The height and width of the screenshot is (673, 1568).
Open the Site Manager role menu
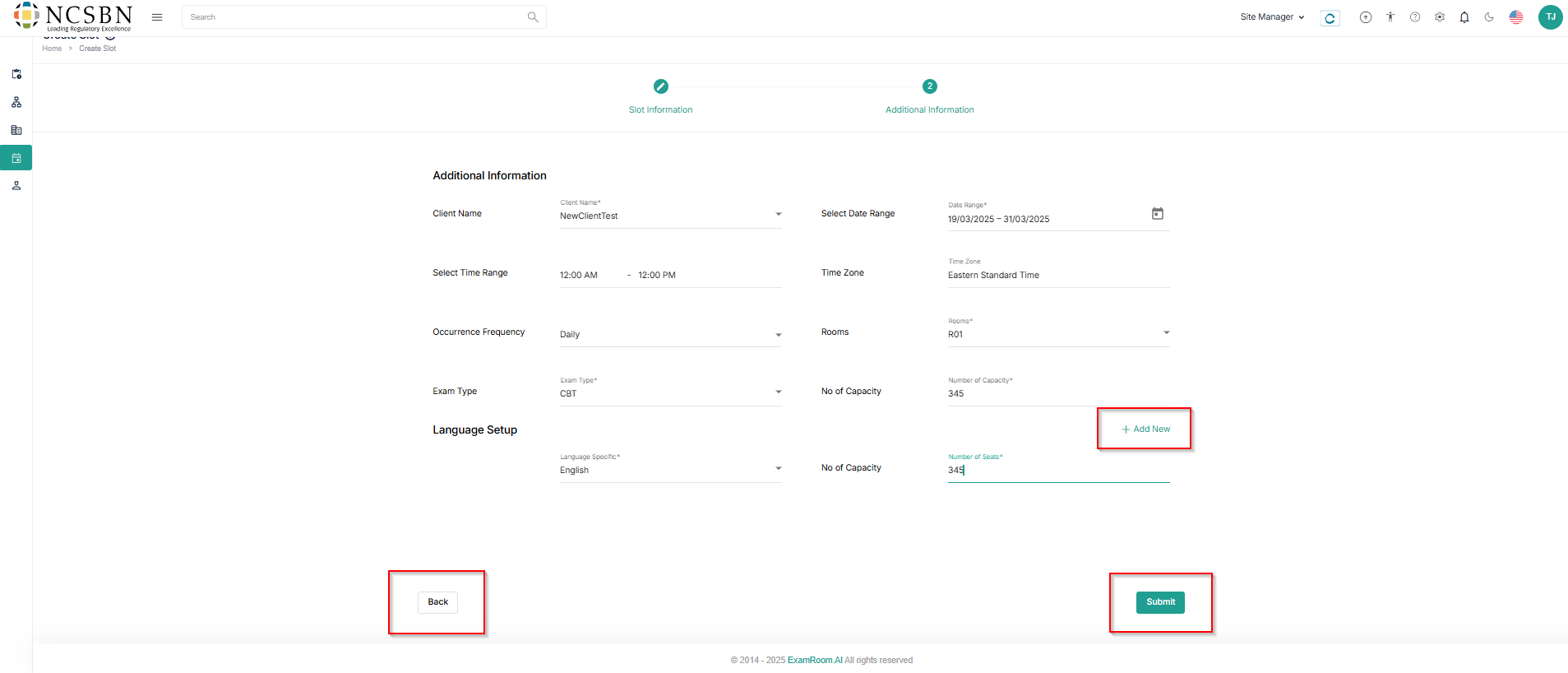click(1272, 17)
